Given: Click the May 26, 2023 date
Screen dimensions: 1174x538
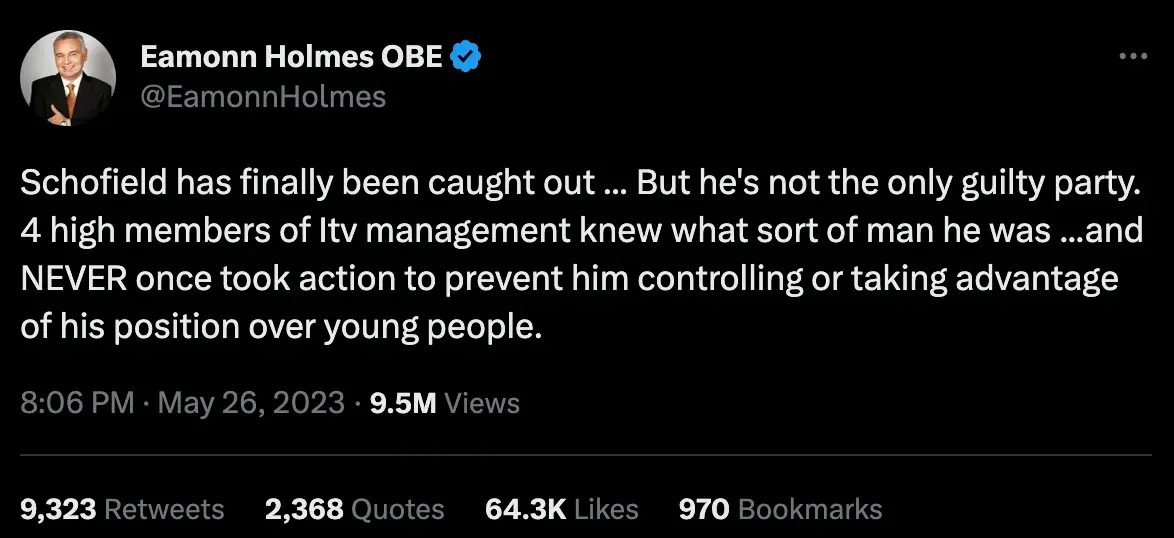Looking at the screenshot, I should point(251,403).
